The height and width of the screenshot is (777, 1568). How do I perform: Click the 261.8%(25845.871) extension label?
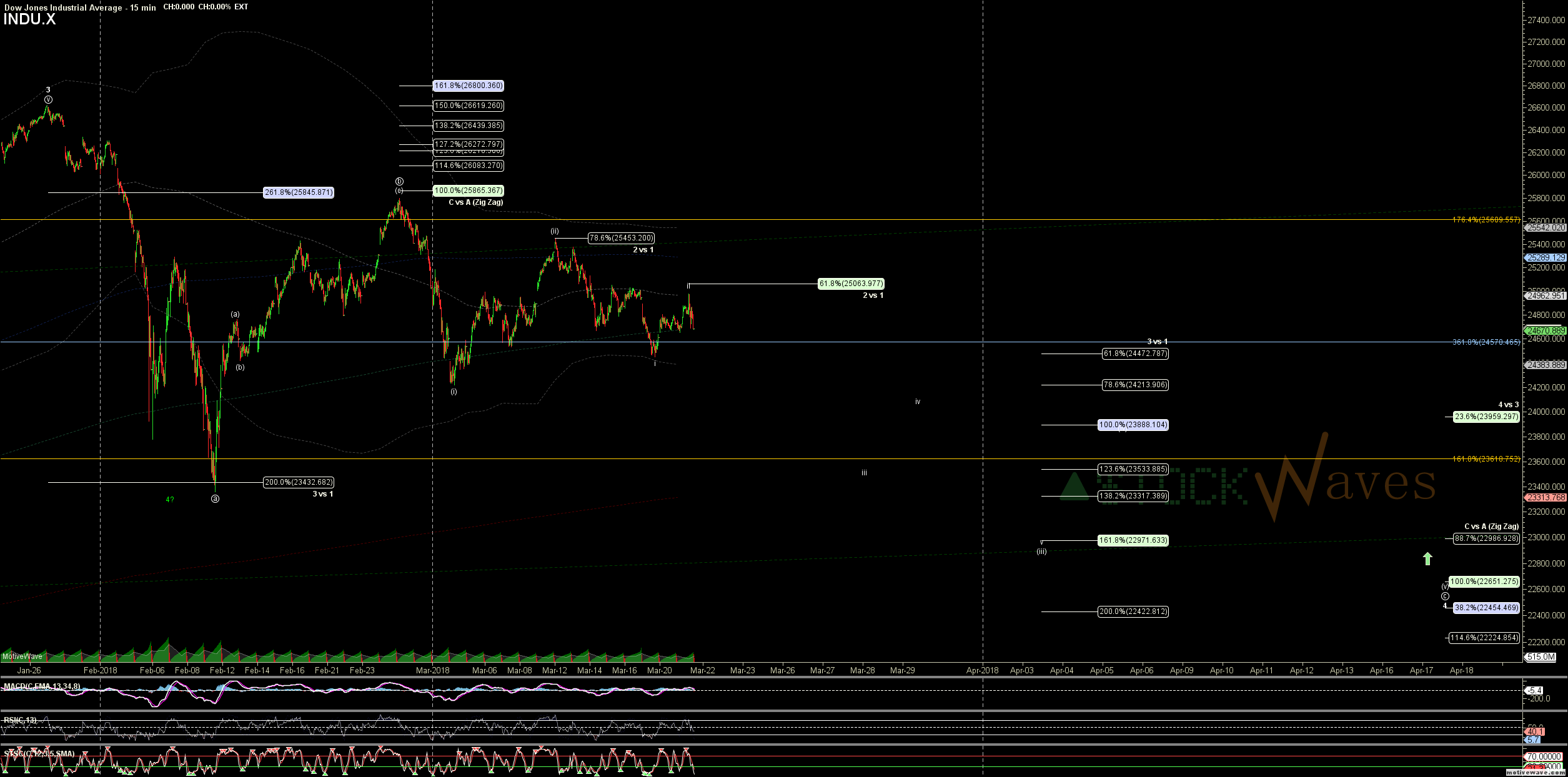click(x=299, y=192)
